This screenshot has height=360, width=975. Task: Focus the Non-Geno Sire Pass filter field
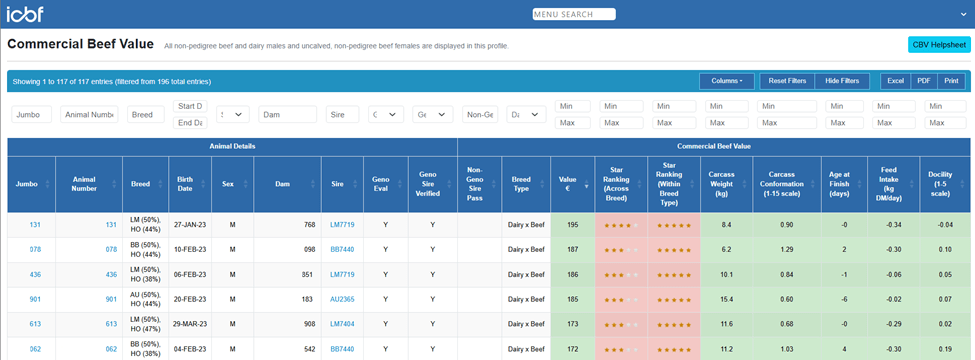coord(480,114)
